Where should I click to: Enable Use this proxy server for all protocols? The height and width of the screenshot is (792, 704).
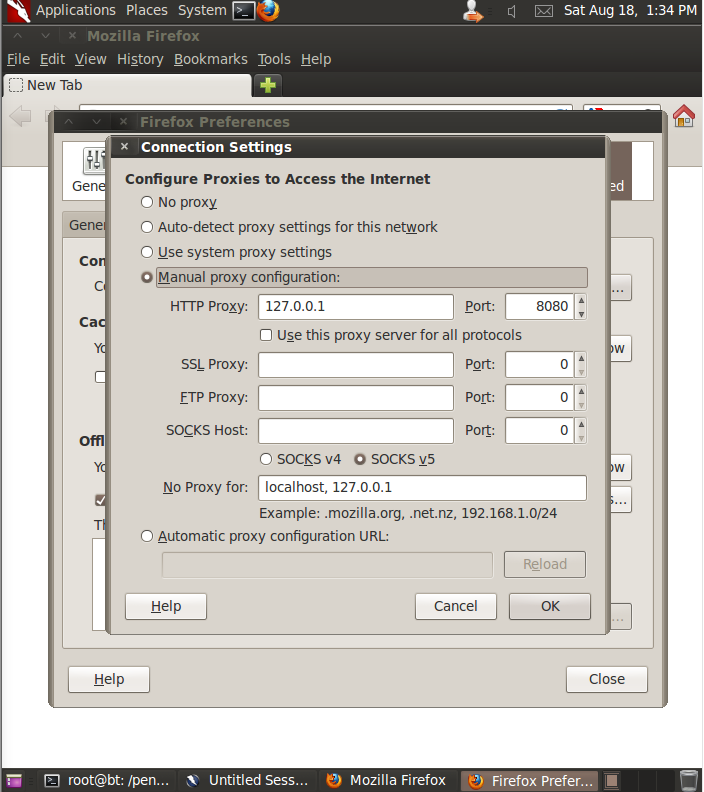coord(266,335)
